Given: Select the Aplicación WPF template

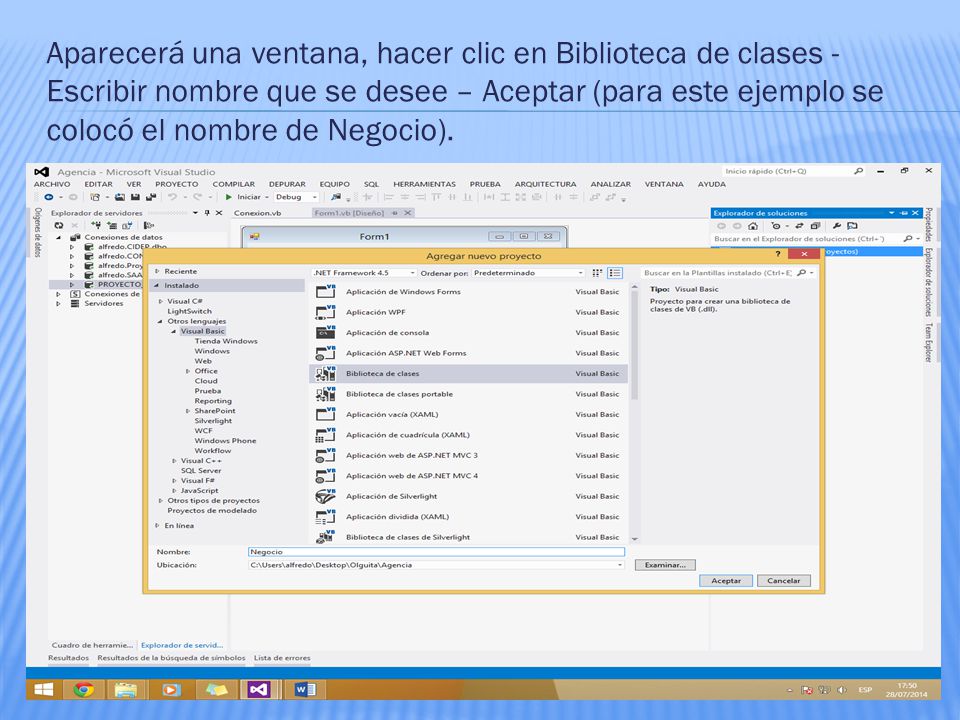Looking at the screenshot, I should [x=469, y=312].
